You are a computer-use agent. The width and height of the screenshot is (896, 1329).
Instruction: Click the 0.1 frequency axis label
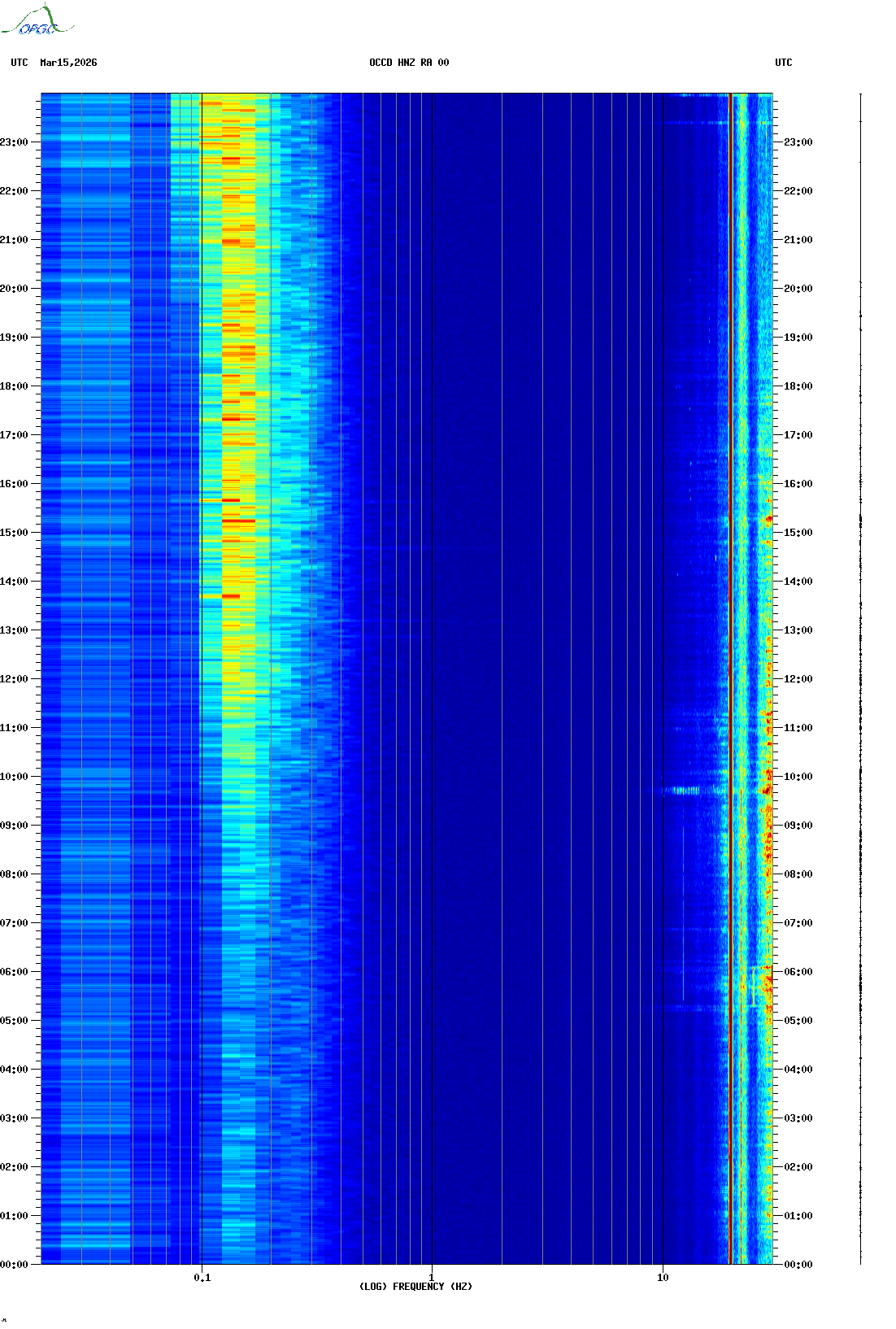[x=202, y=1277]
